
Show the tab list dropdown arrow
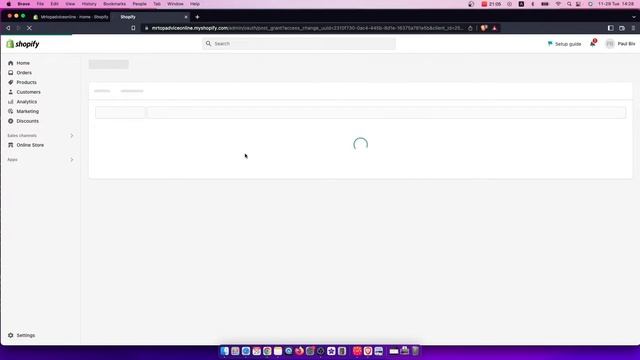coord(633,17)
